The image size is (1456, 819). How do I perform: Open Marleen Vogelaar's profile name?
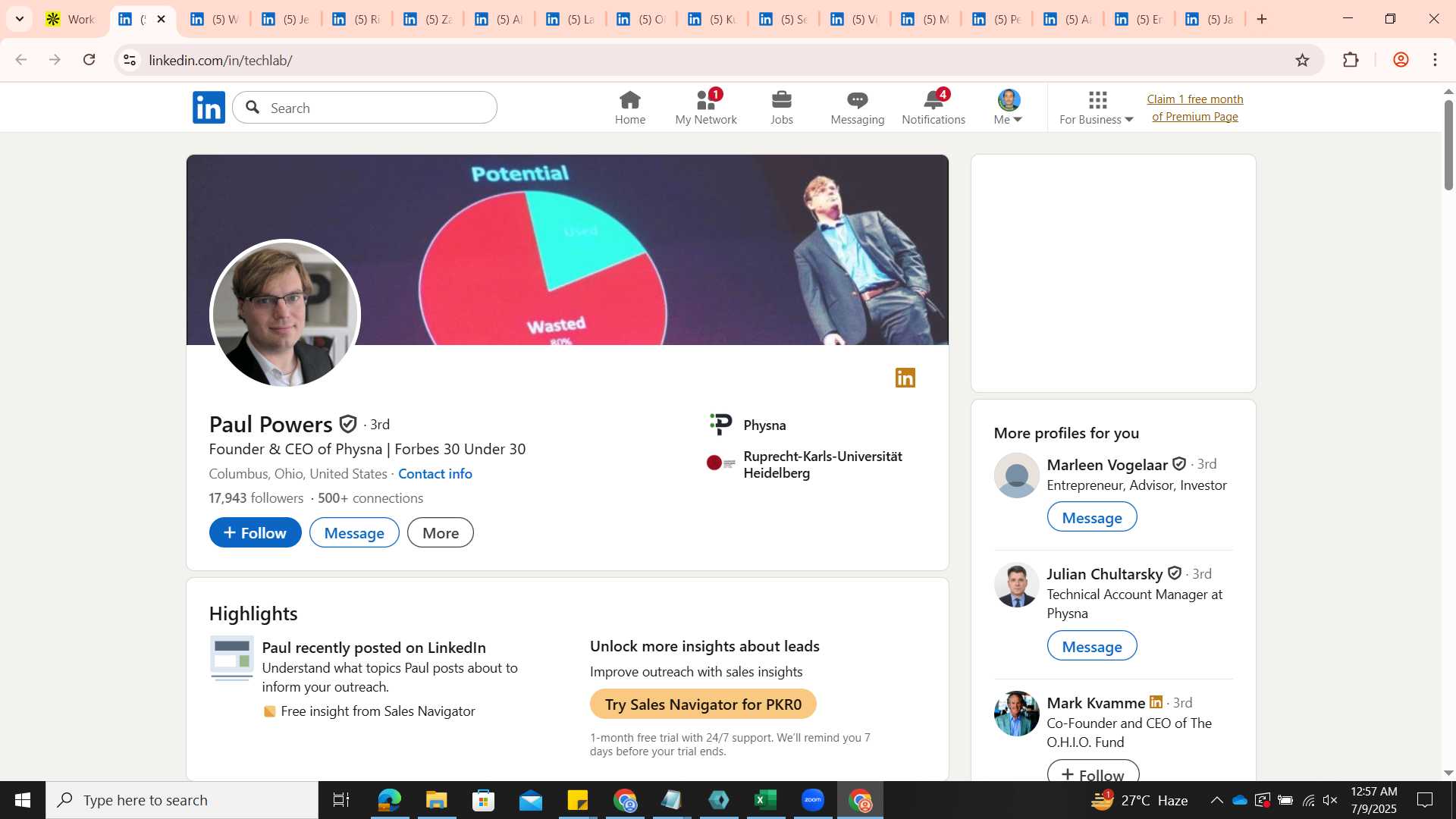pyautogui.click(x=1107, y=465)
